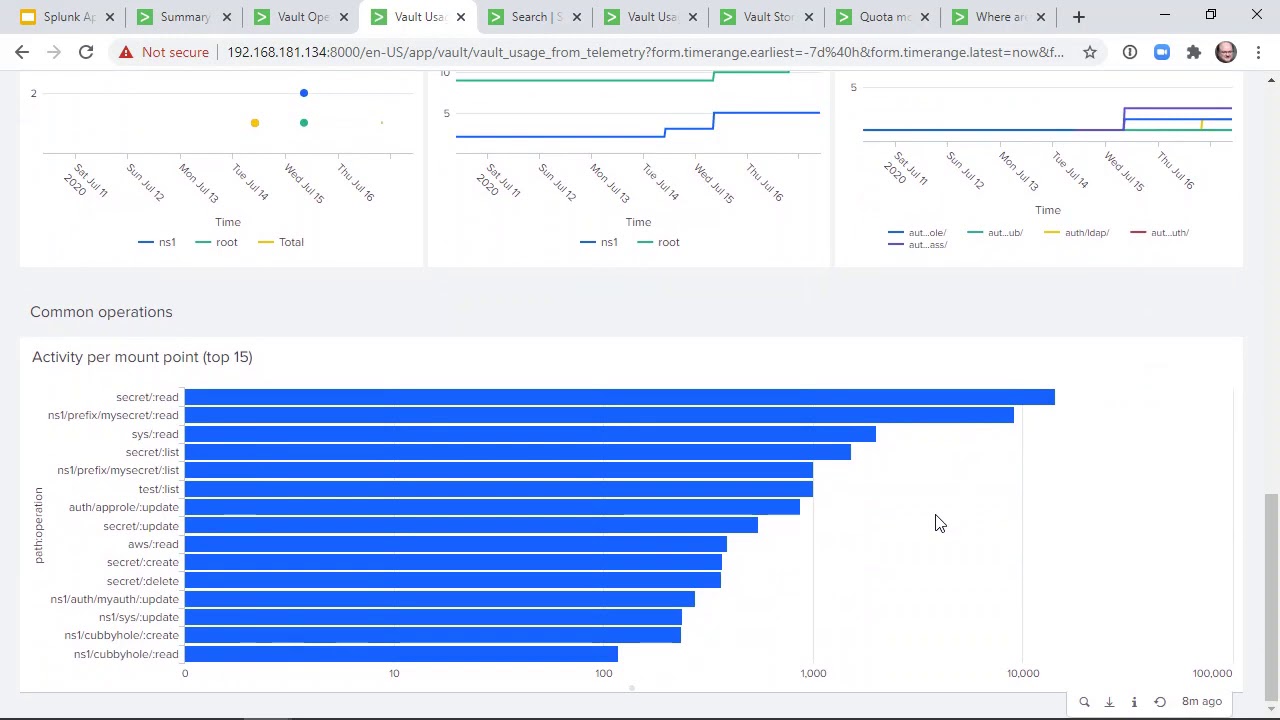
Task: Switch to the Summary tab
Action: pos(185,17)
